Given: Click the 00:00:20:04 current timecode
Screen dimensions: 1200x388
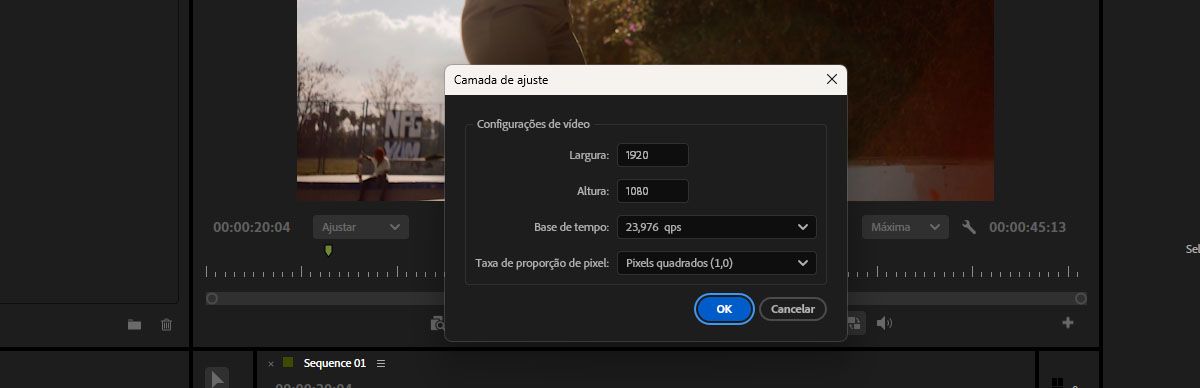Looking at the screenshot, I should point(252,227).
